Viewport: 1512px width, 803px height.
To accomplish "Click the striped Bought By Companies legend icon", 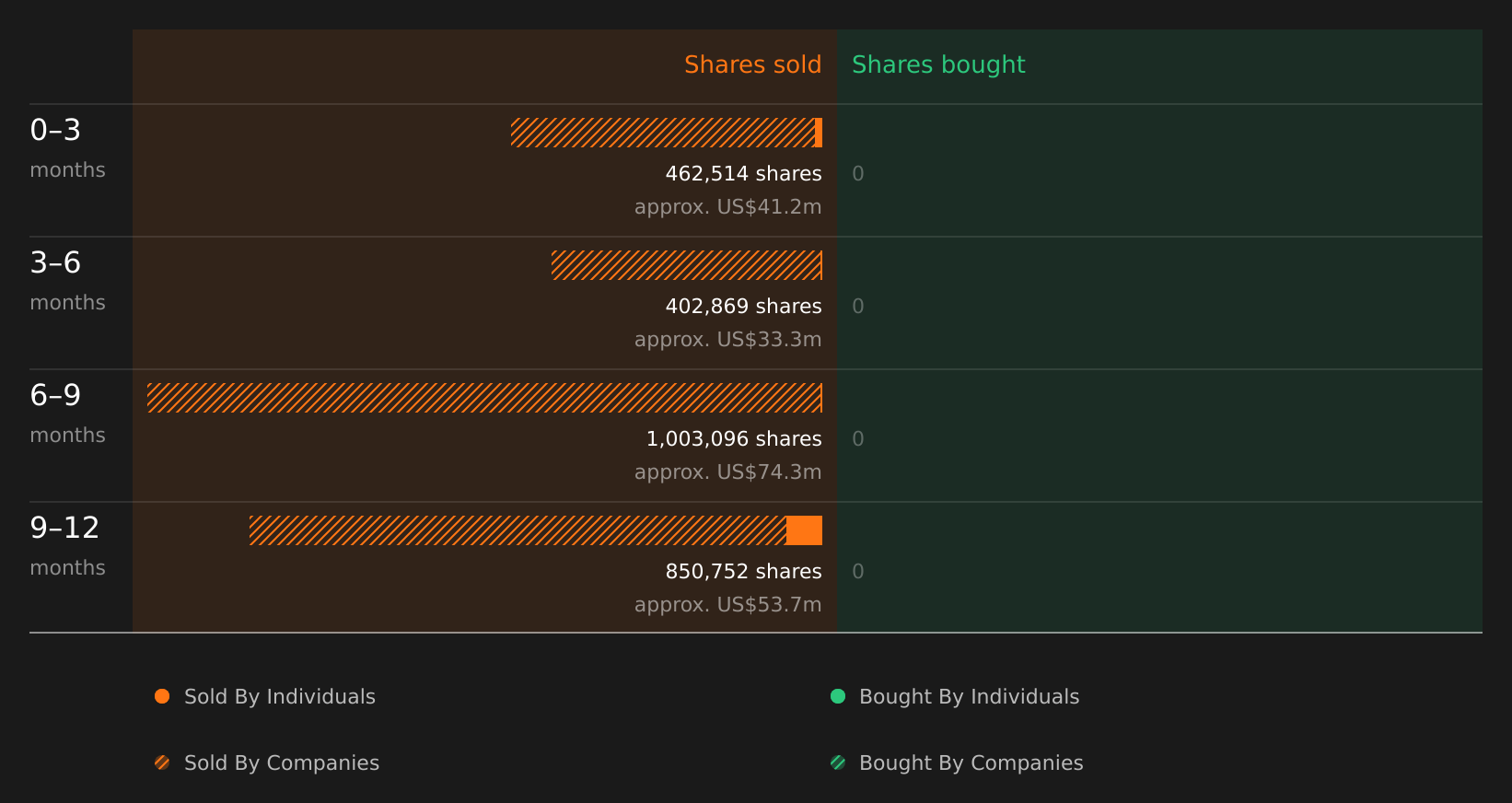I will [838, 762].
